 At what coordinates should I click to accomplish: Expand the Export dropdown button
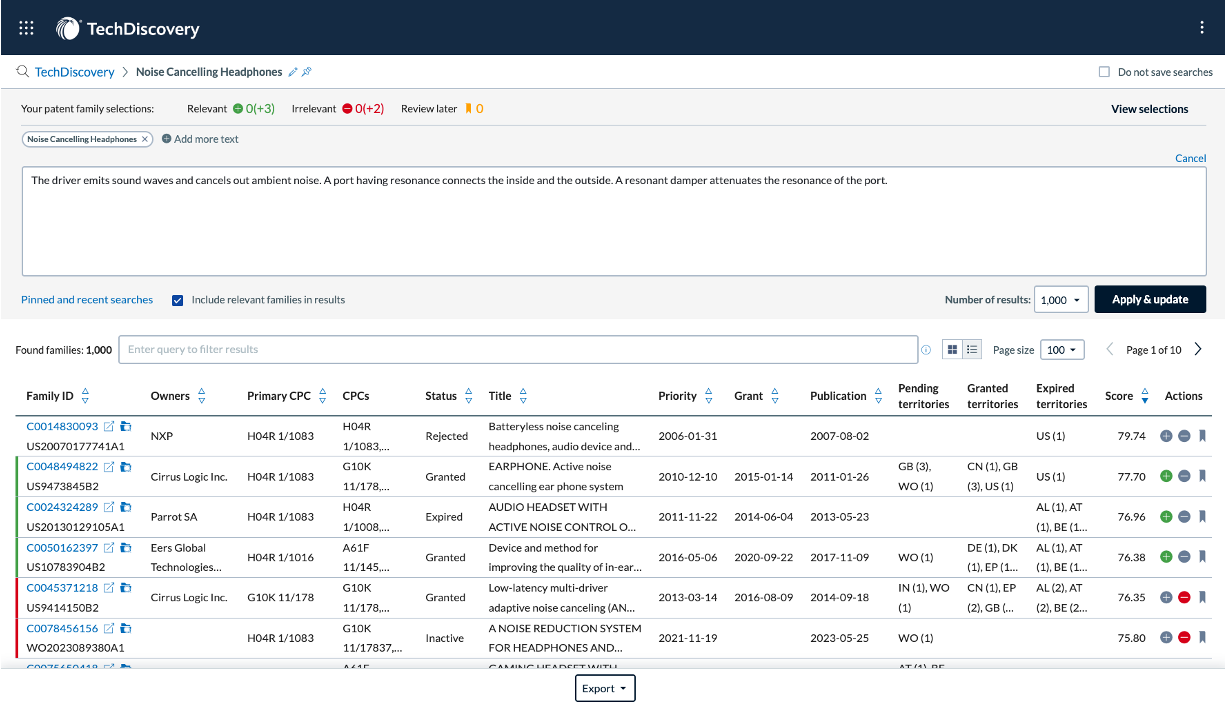tap(605, 688)
